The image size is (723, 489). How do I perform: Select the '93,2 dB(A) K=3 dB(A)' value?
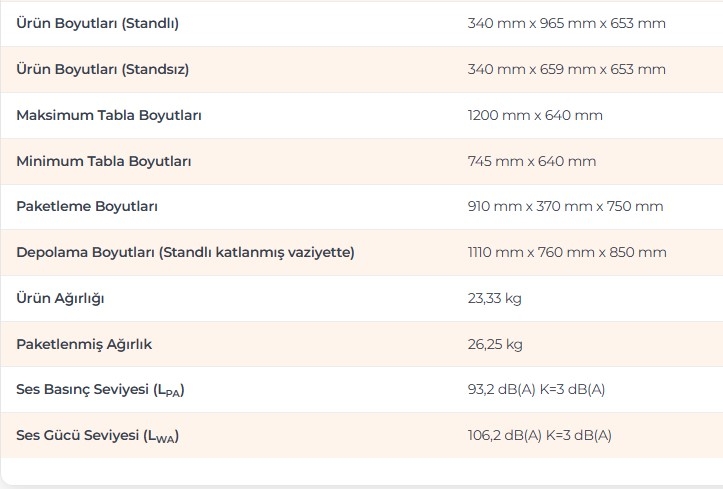tap(536, 390)
